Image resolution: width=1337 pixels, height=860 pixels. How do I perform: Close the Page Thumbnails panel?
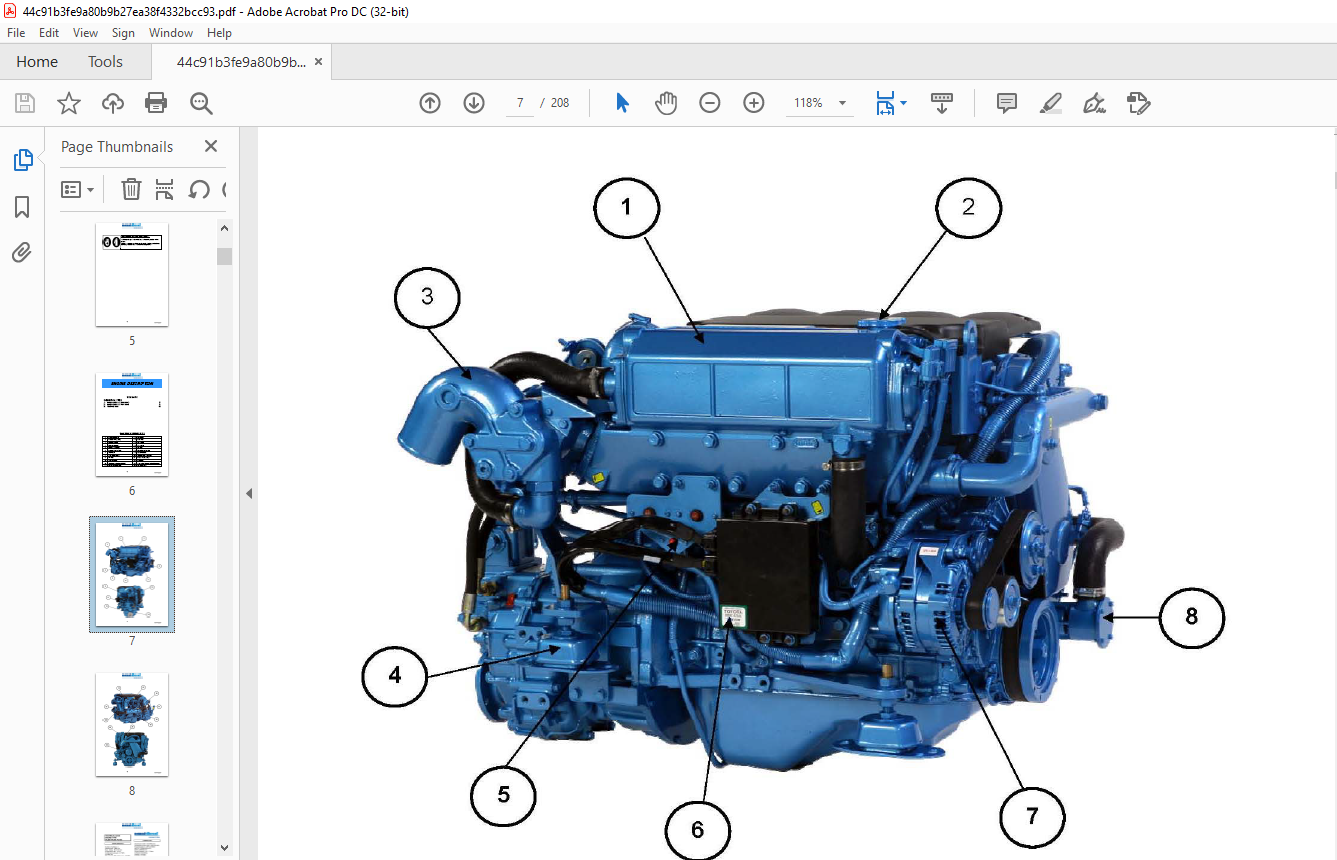coord(211,146)
